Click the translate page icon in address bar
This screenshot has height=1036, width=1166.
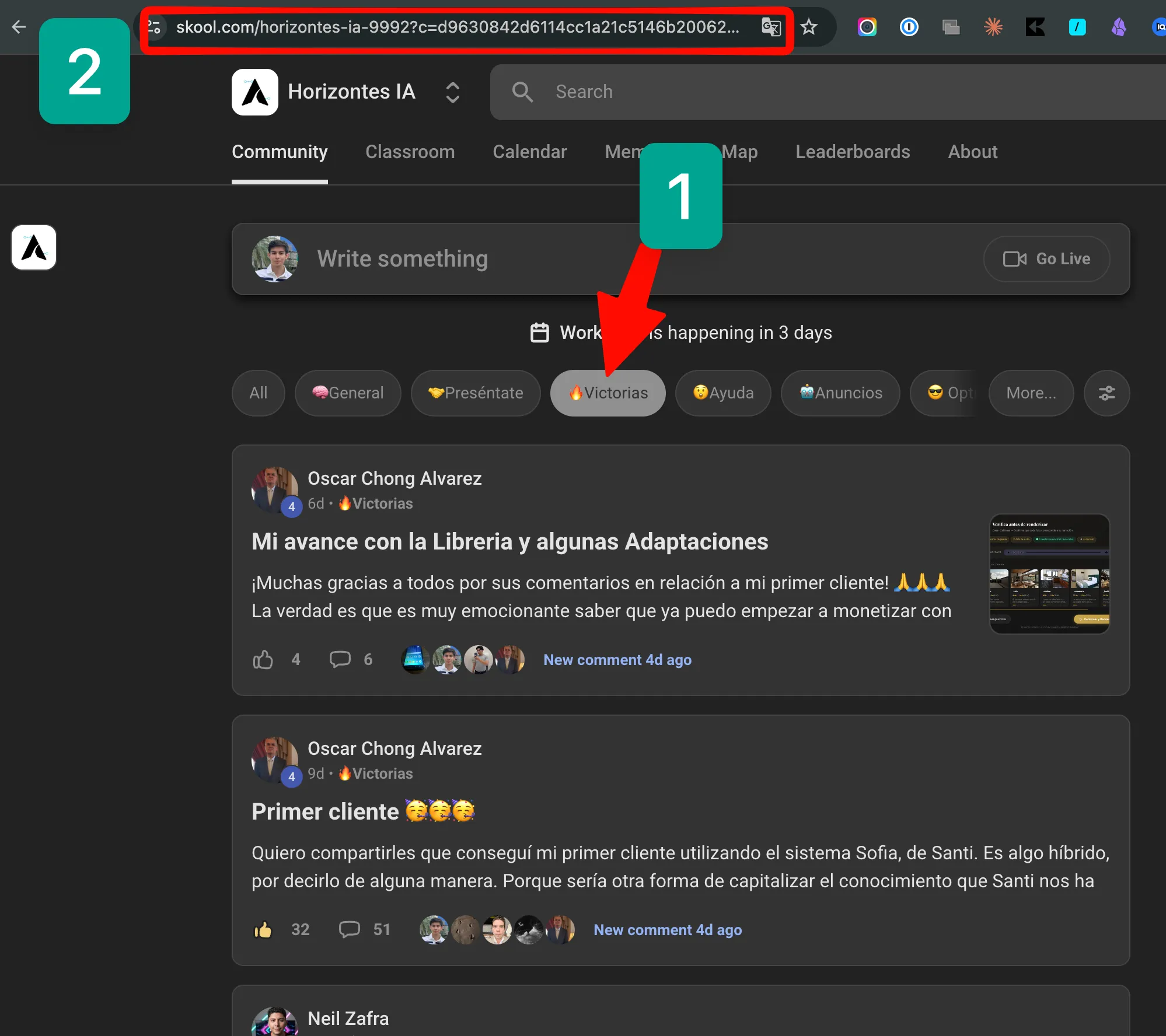coord(770,27)
